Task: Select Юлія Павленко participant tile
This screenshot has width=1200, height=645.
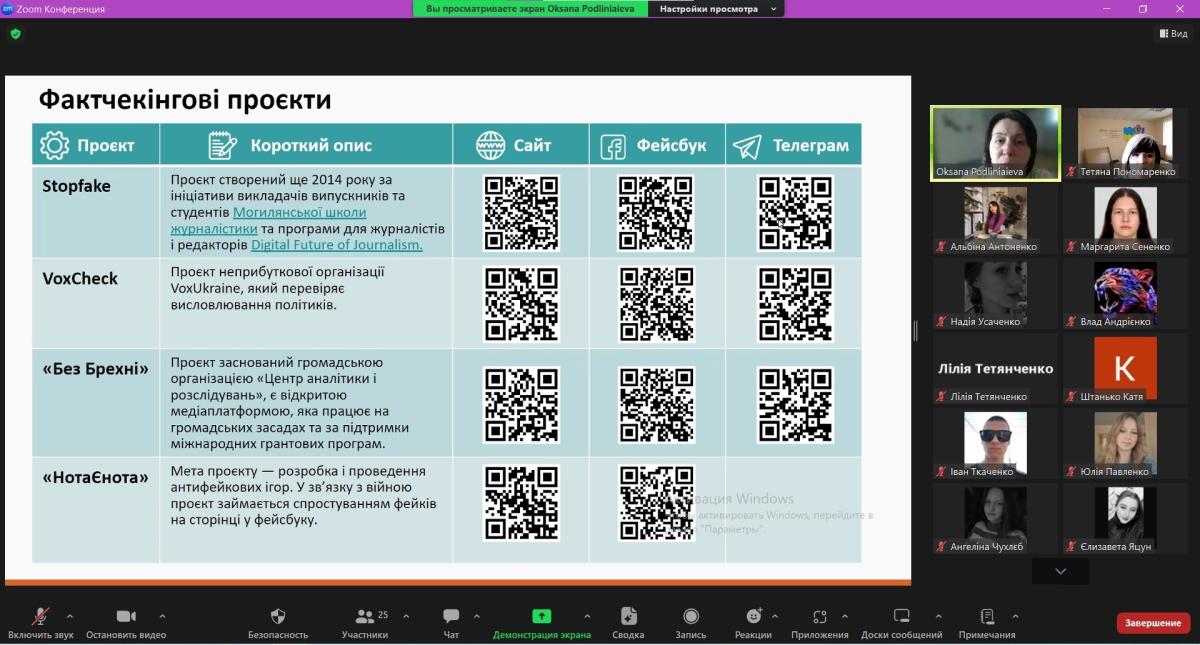Action: pyautogui.click(x=1125, y=444)
